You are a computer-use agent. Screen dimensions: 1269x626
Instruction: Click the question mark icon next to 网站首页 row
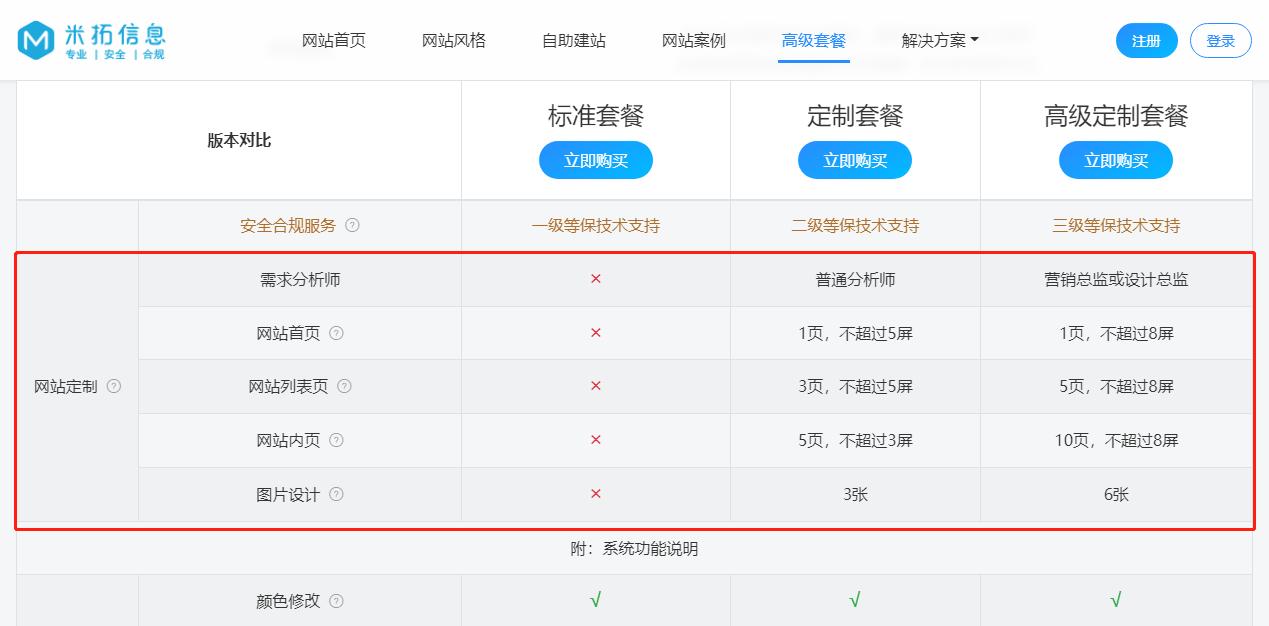click(337, 332)
